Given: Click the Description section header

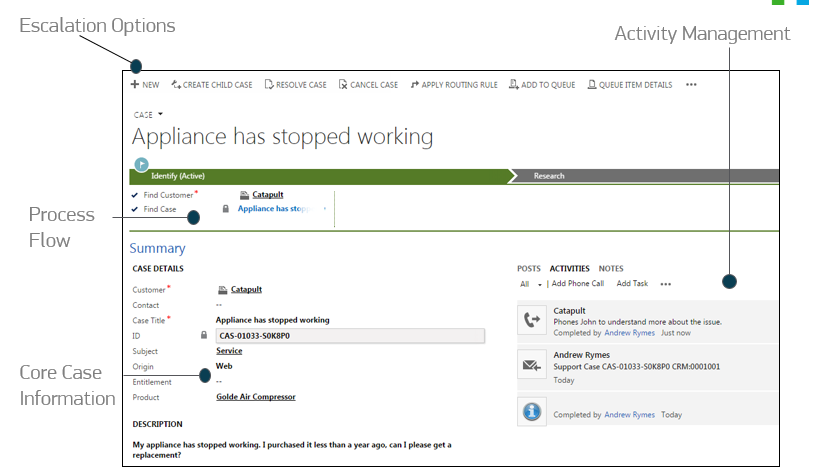Looking at the screenshot, I should 157,424.
